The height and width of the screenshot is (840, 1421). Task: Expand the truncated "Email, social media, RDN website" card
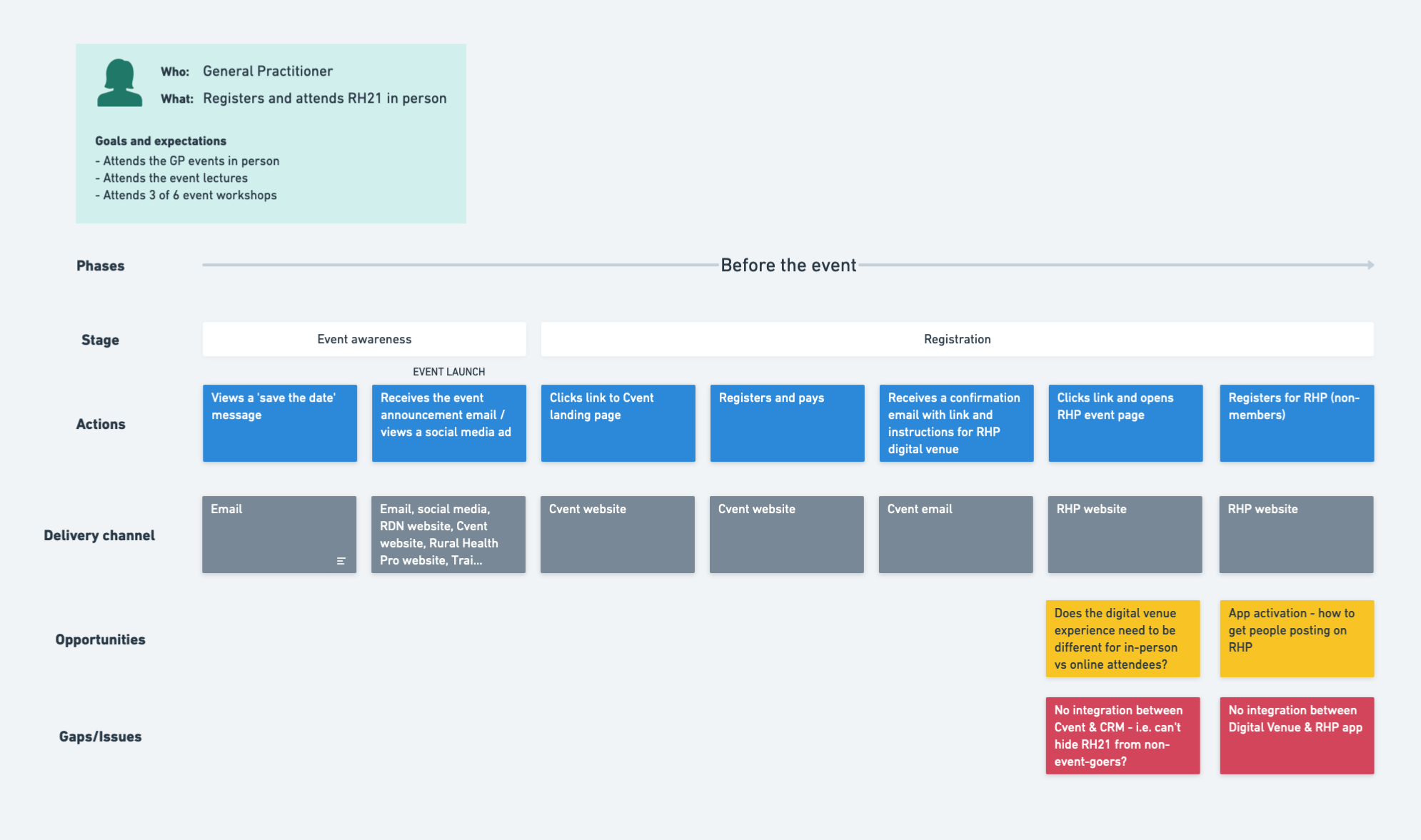coord(448,535)
